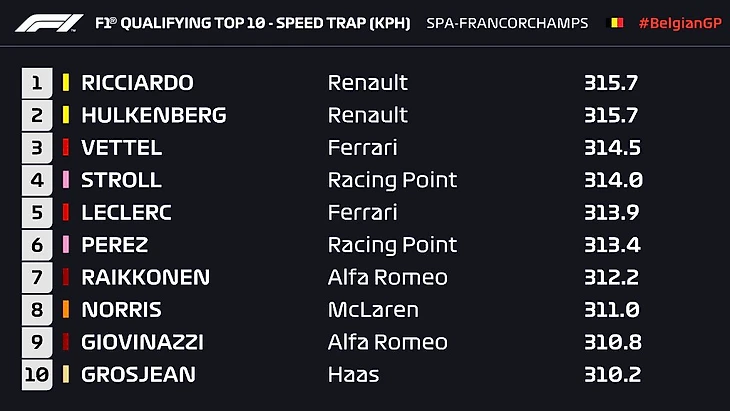Viewport: 730px width, 411px height.
Task: Click the #BelgianGP hashtag
Action: [680, 22]
